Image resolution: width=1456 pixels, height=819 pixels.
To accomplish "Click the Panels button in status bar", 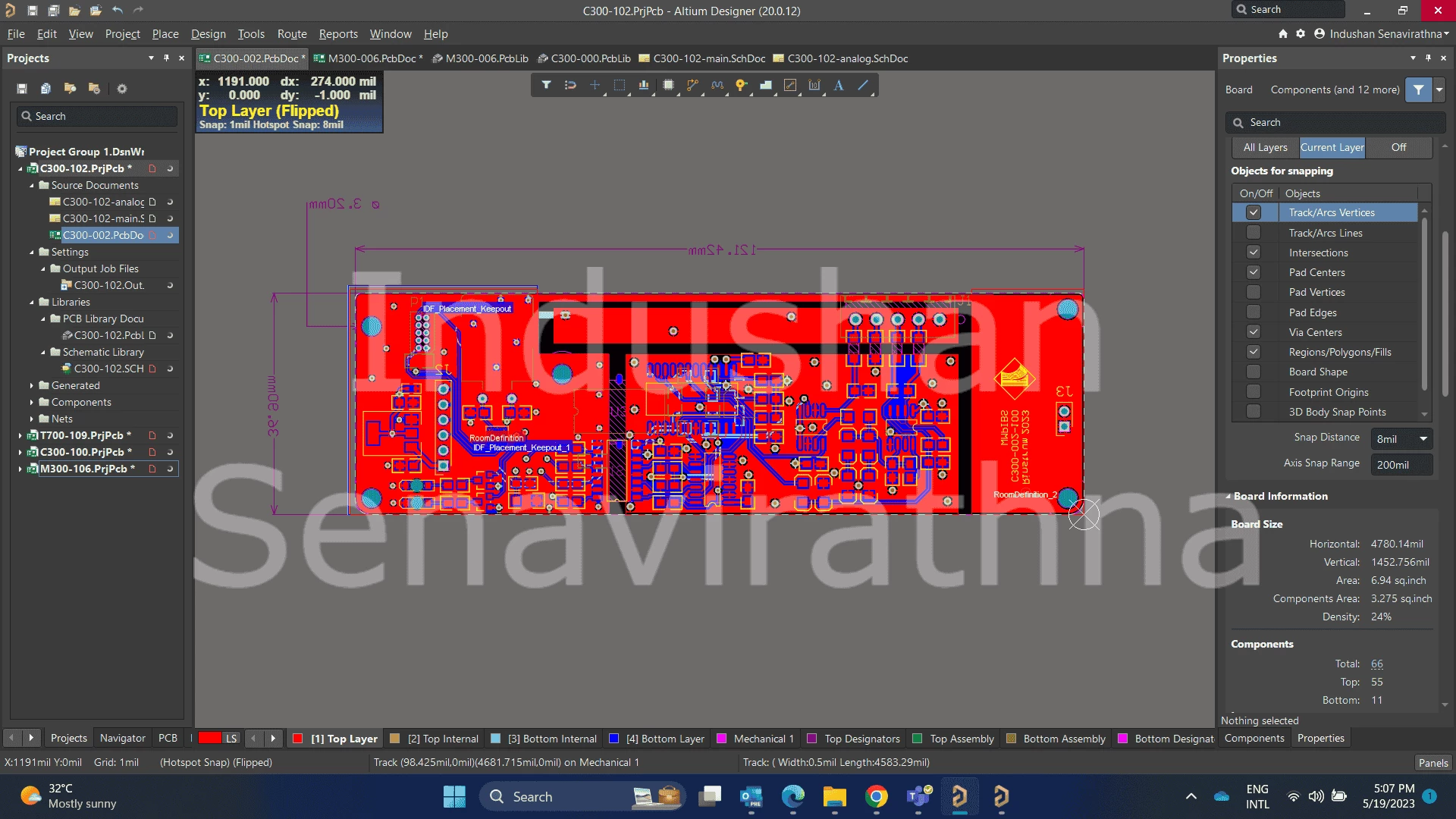I will pyautogui.click(x=1433, y=763).
